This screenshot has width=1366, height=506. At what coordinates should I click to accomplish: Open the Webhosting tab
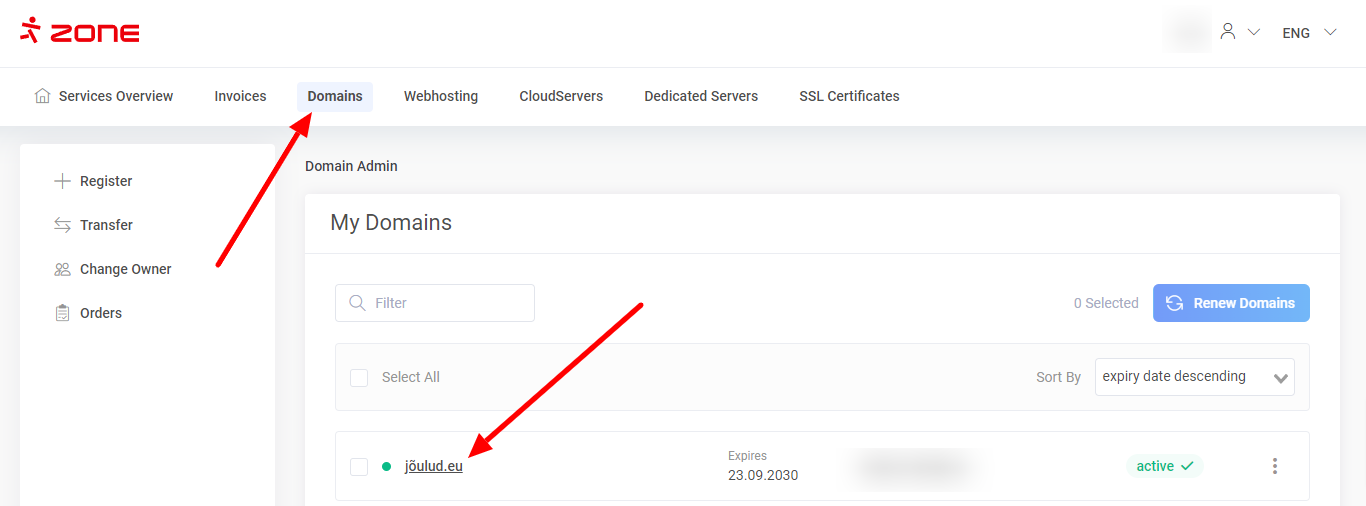point(441,96)
